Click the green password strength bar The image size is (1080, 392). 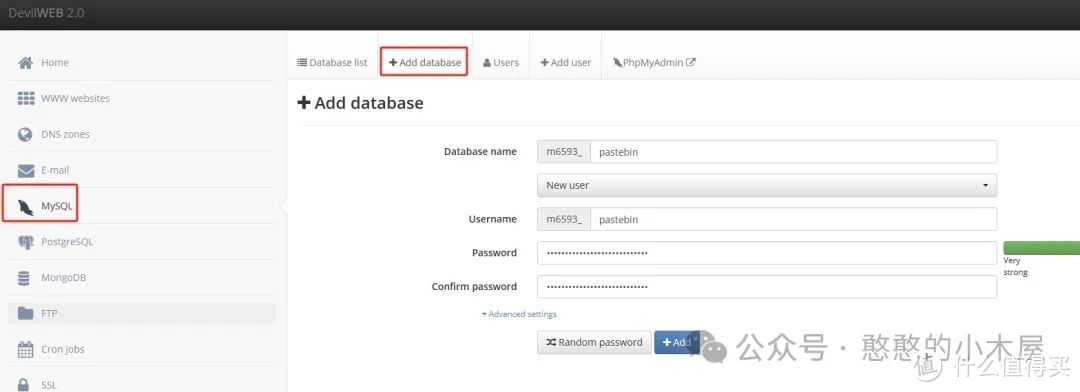point(1041,248)
